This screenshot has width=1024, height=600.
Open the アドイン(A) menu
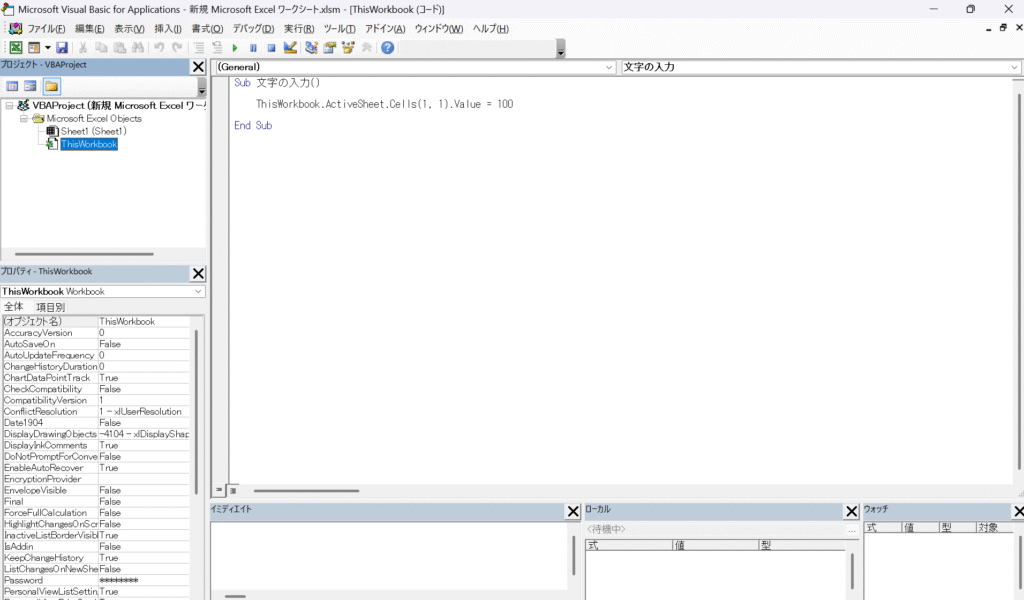coord(385,29)
